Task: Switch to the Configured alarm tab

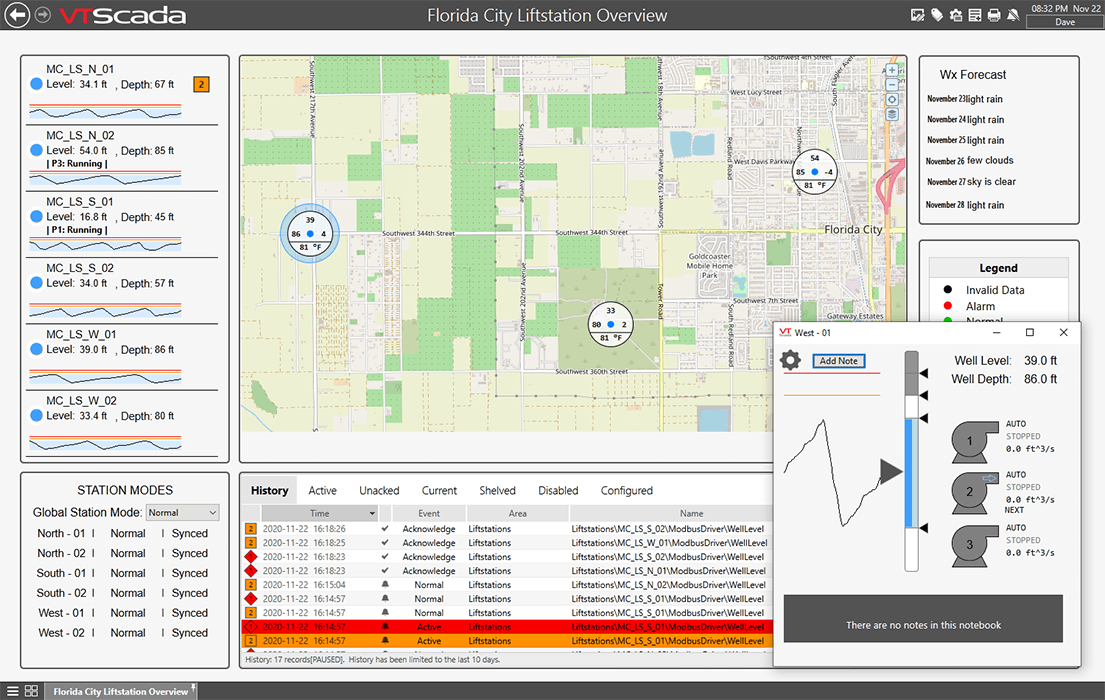Action: [x=626, y=491]
